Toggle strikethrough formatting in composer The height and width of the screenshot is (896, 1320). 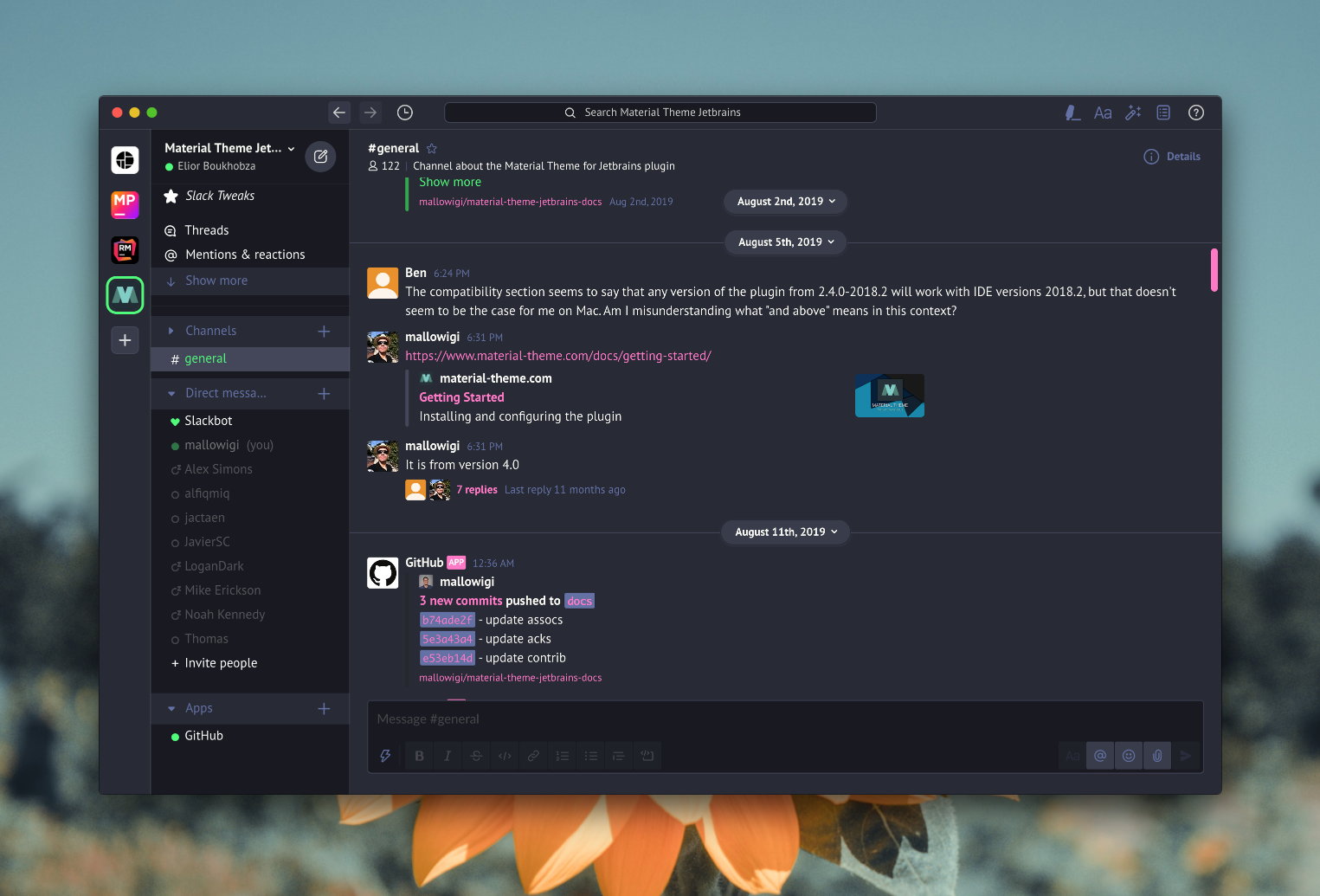point(476,756)
